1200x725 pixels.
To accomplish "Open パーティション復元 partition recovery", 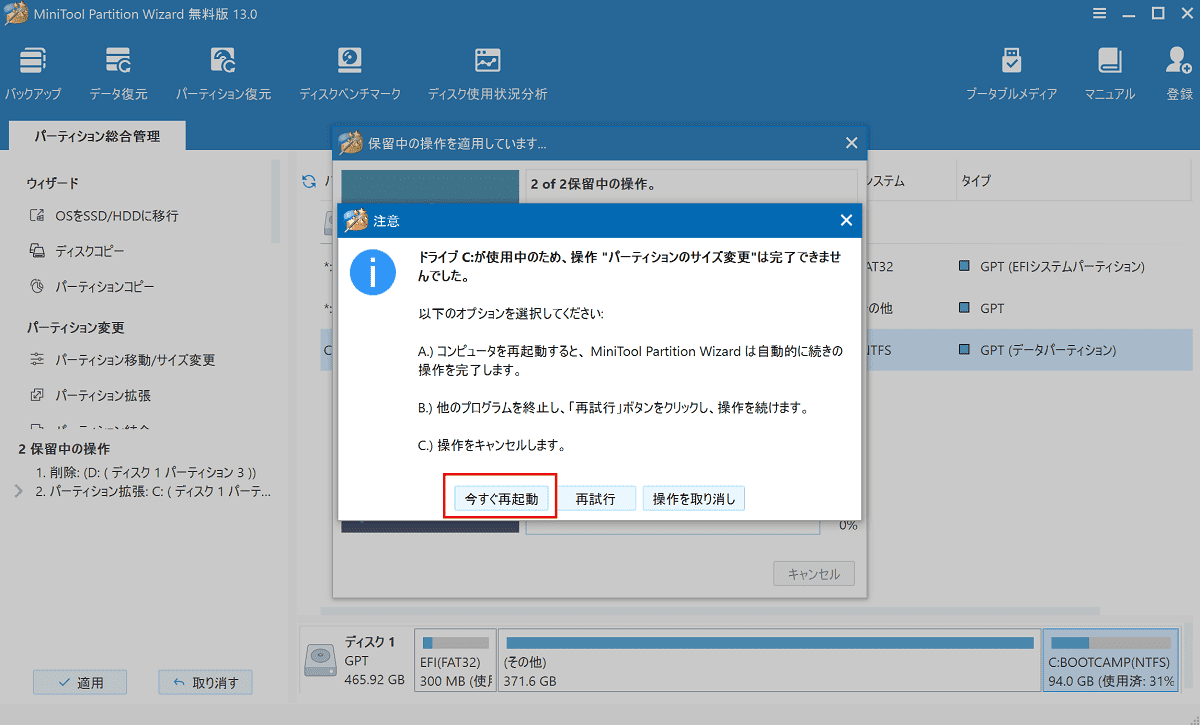I will pos(223,73).
